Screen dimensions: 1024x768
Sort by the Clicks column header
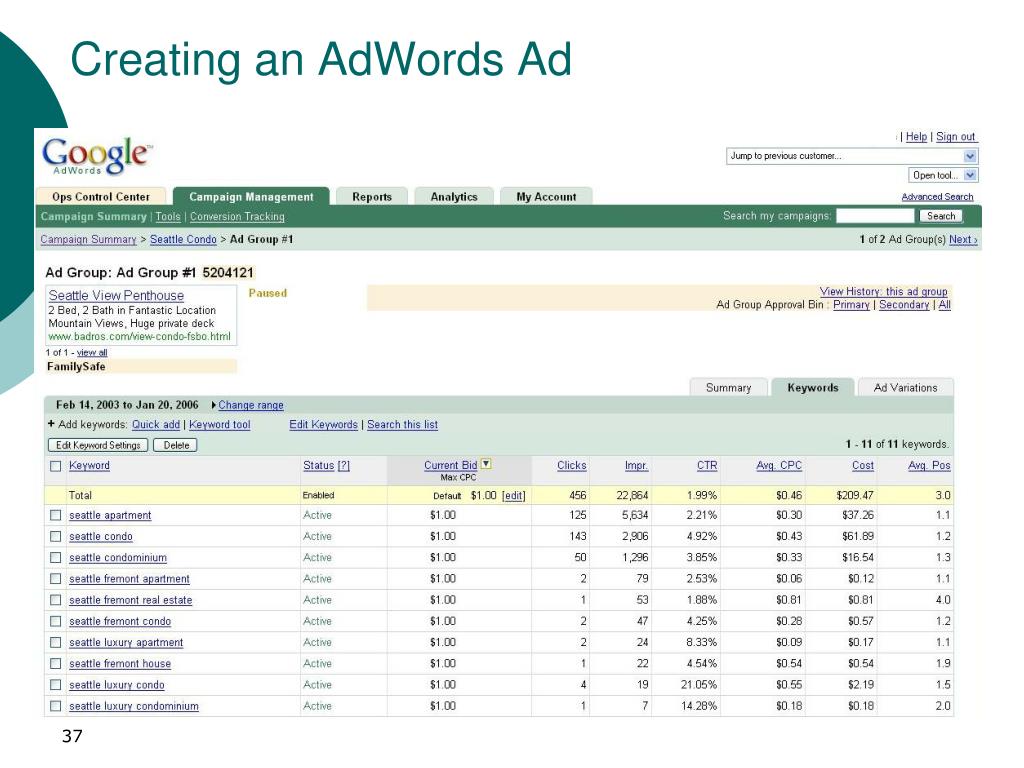tap(571, 465)
